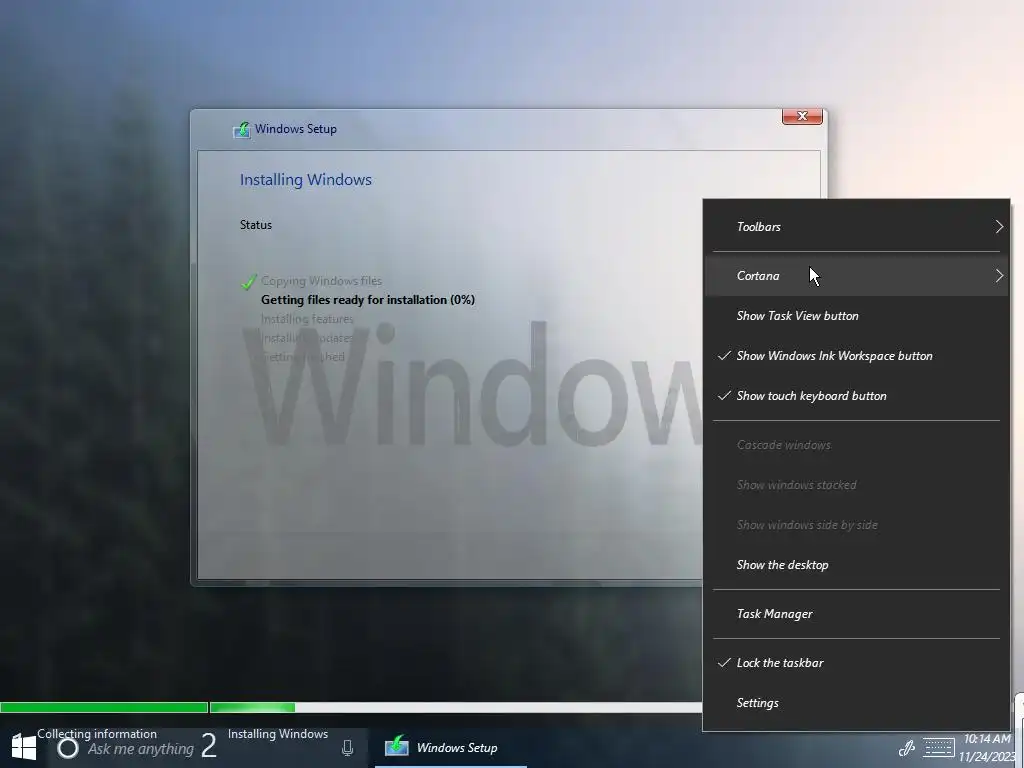Toggle Show Windows Ink Workspace button
The height and width of the screenshot is (768, 1024).
856,356
